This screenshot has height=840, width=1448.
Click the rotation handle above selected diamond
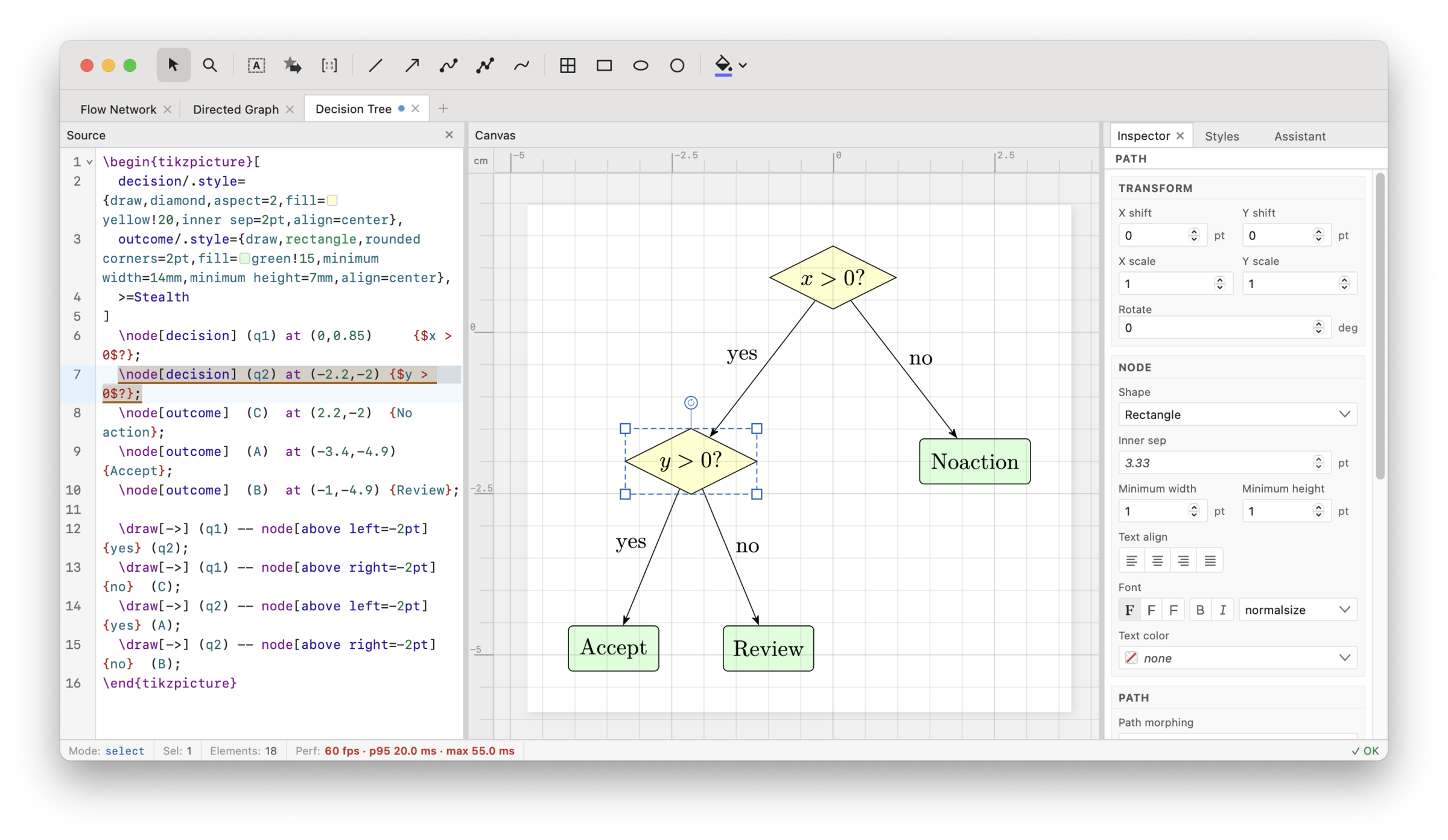pos(691,402)
